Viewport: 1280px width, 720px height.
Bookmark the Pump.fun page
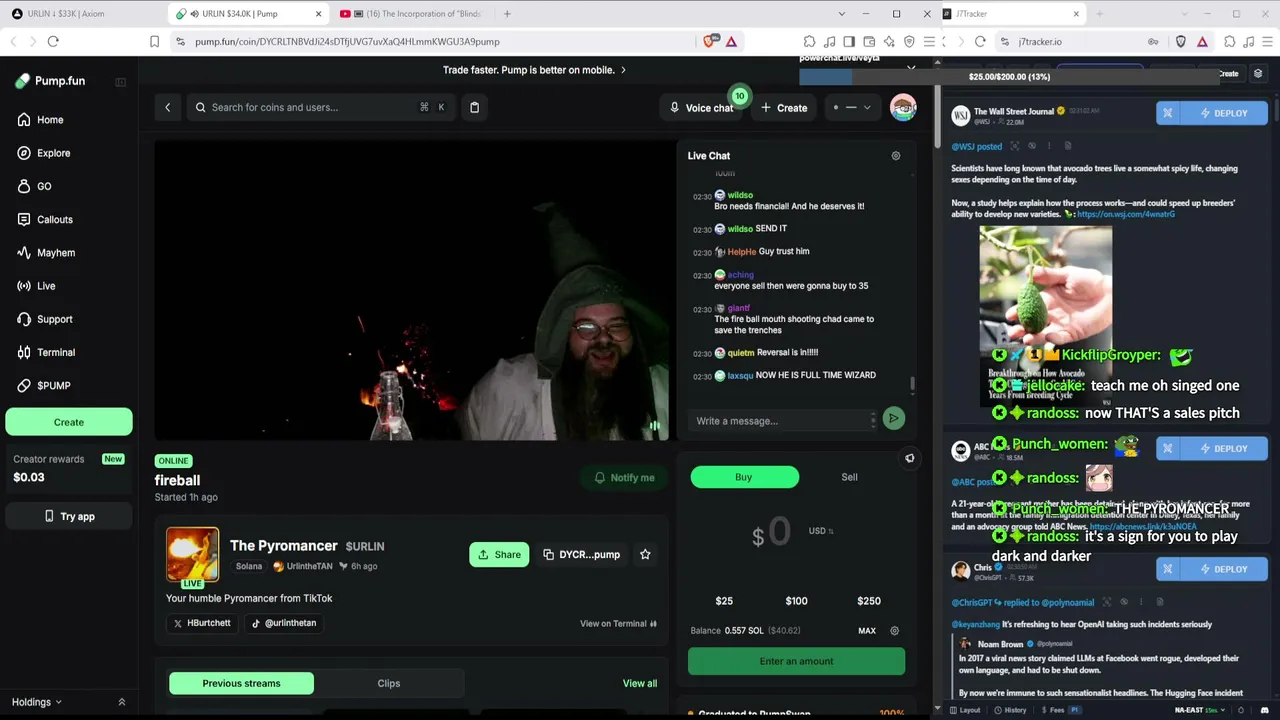pos(154,41)
